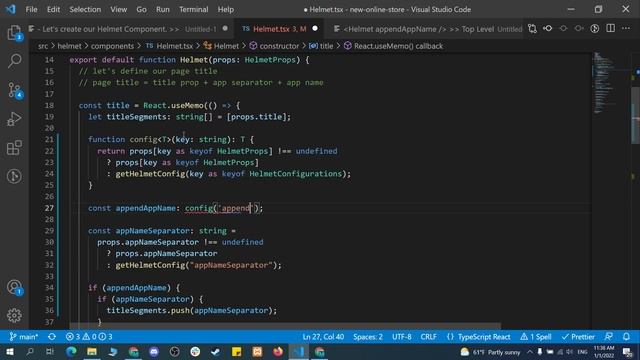The image size is (640, 360).
Task: Click the React.useMemo() callback breadcrumb
Action: pyautogui.click(x=393, y=46)
